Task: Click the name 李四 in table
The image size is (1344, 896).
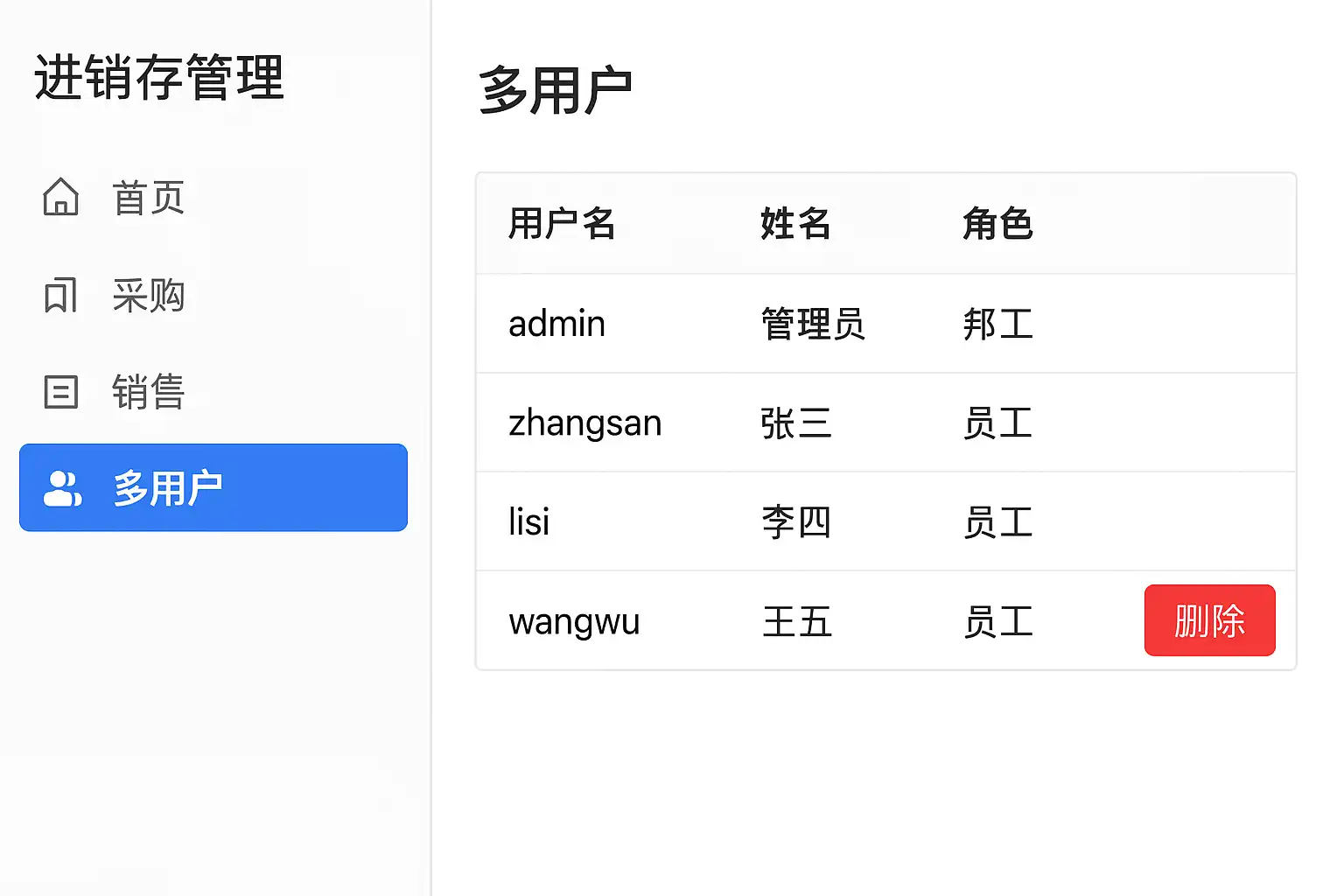Action: pyautogui.click(x=795, y=522)
